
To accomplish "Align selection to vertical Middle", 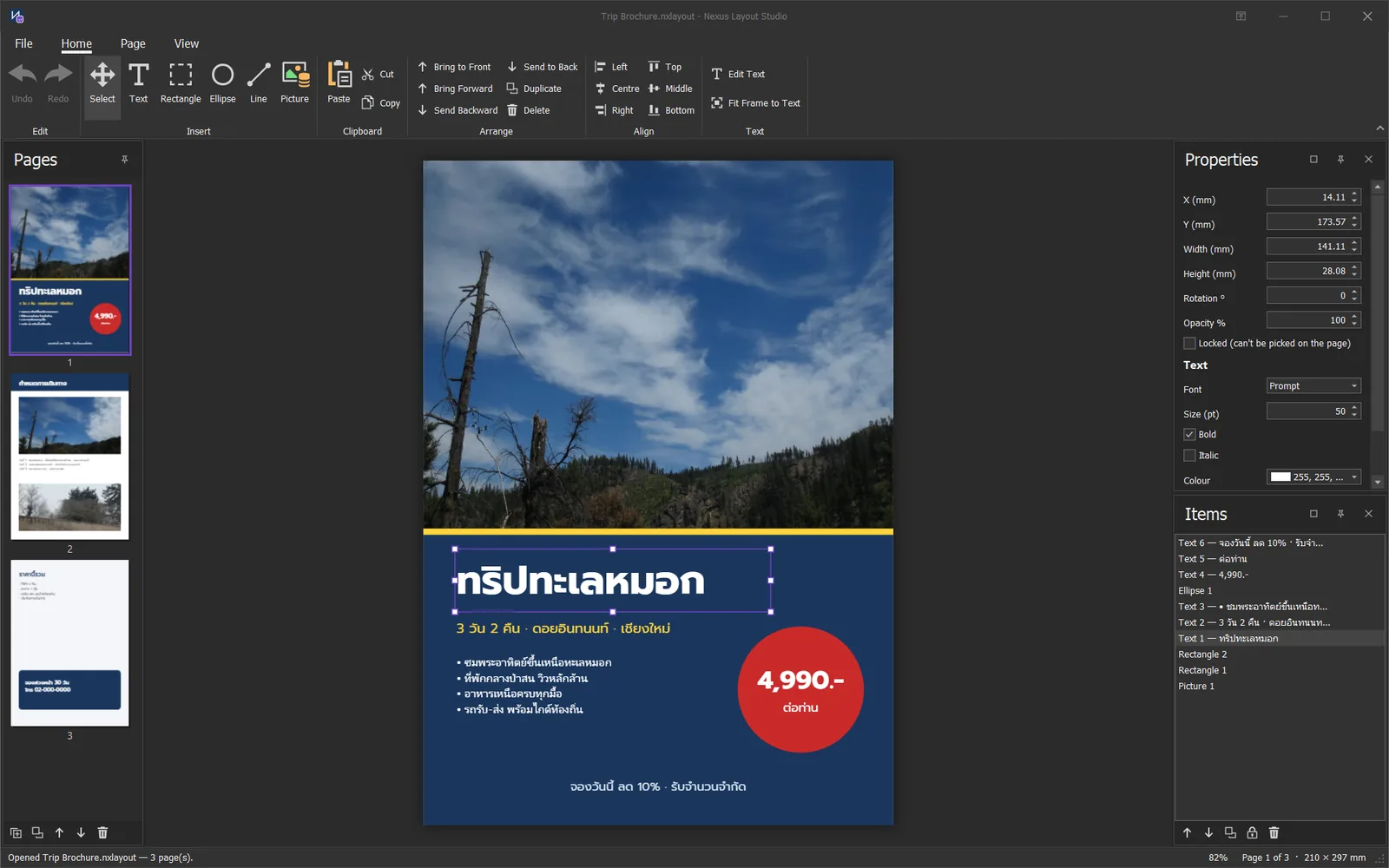I will tap(670, 89).
